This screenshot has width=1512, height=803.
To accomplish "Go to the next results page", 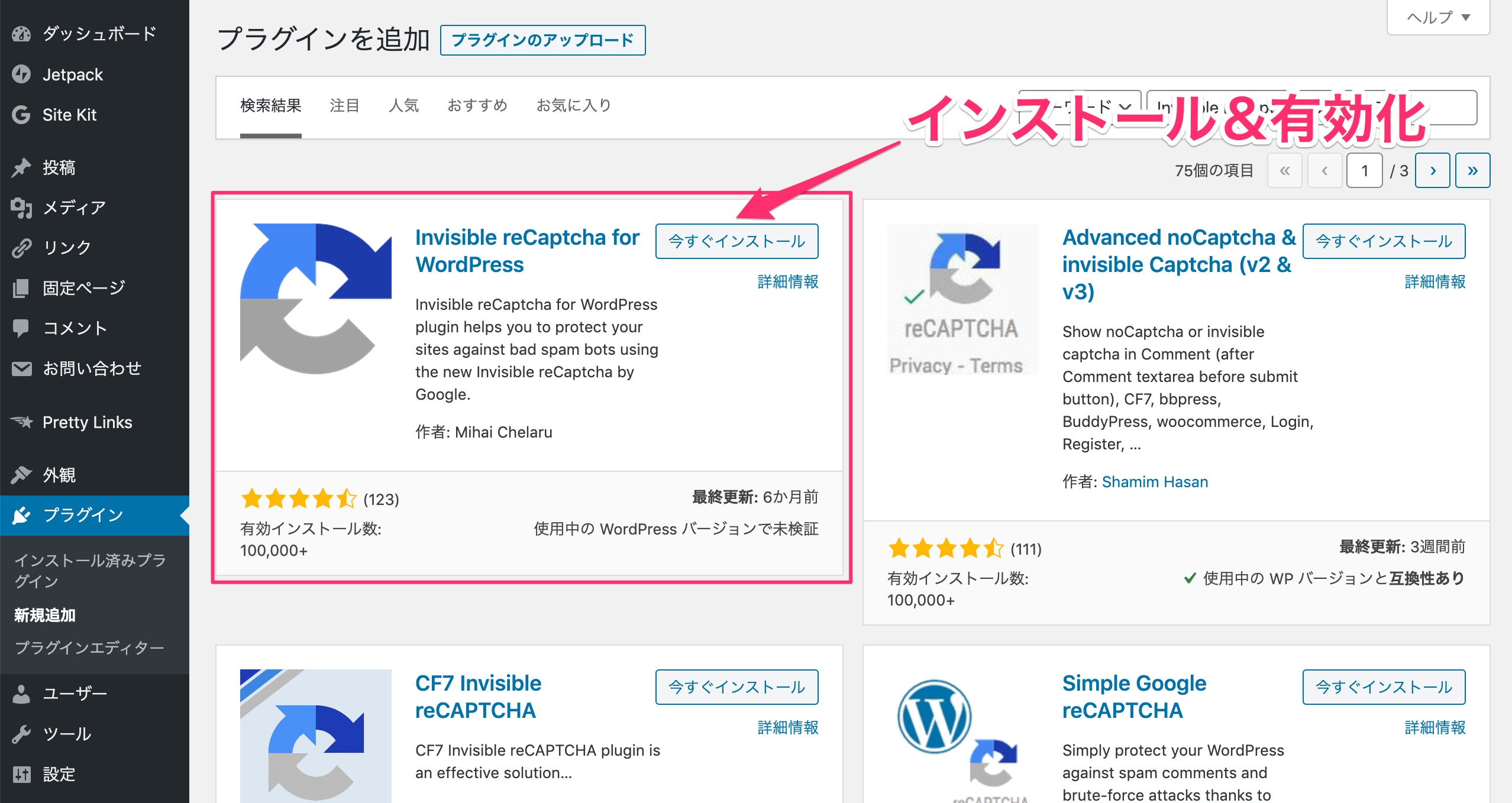I will coord(1432,170).
